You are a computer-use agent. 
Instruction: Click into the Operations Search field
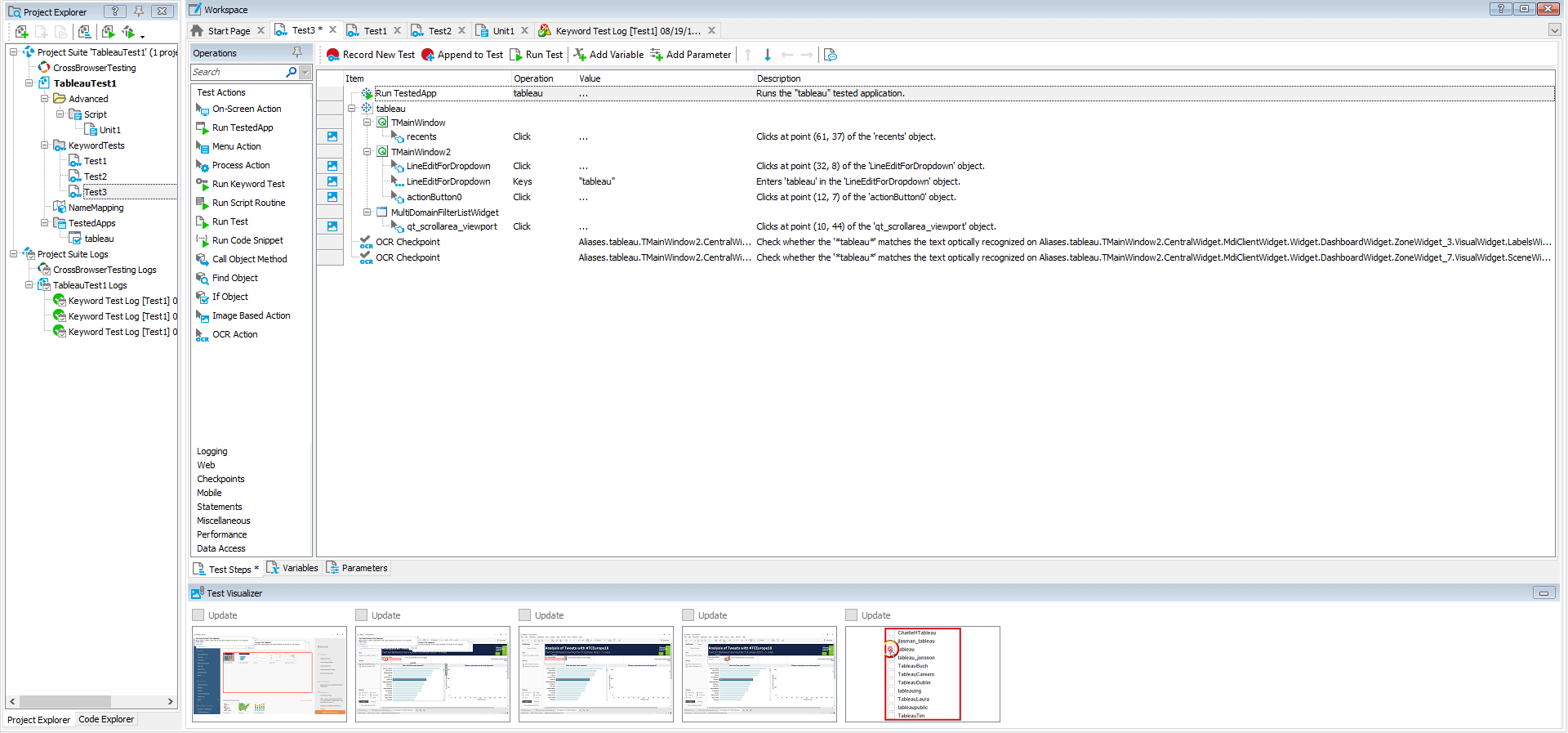238,72
